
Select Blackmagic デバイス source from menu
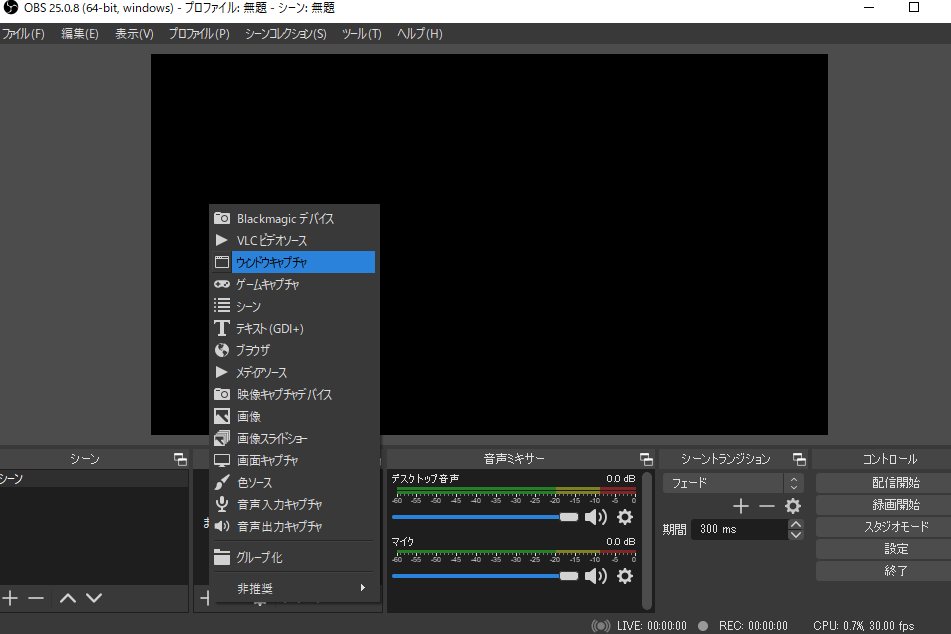pos(294,218)
